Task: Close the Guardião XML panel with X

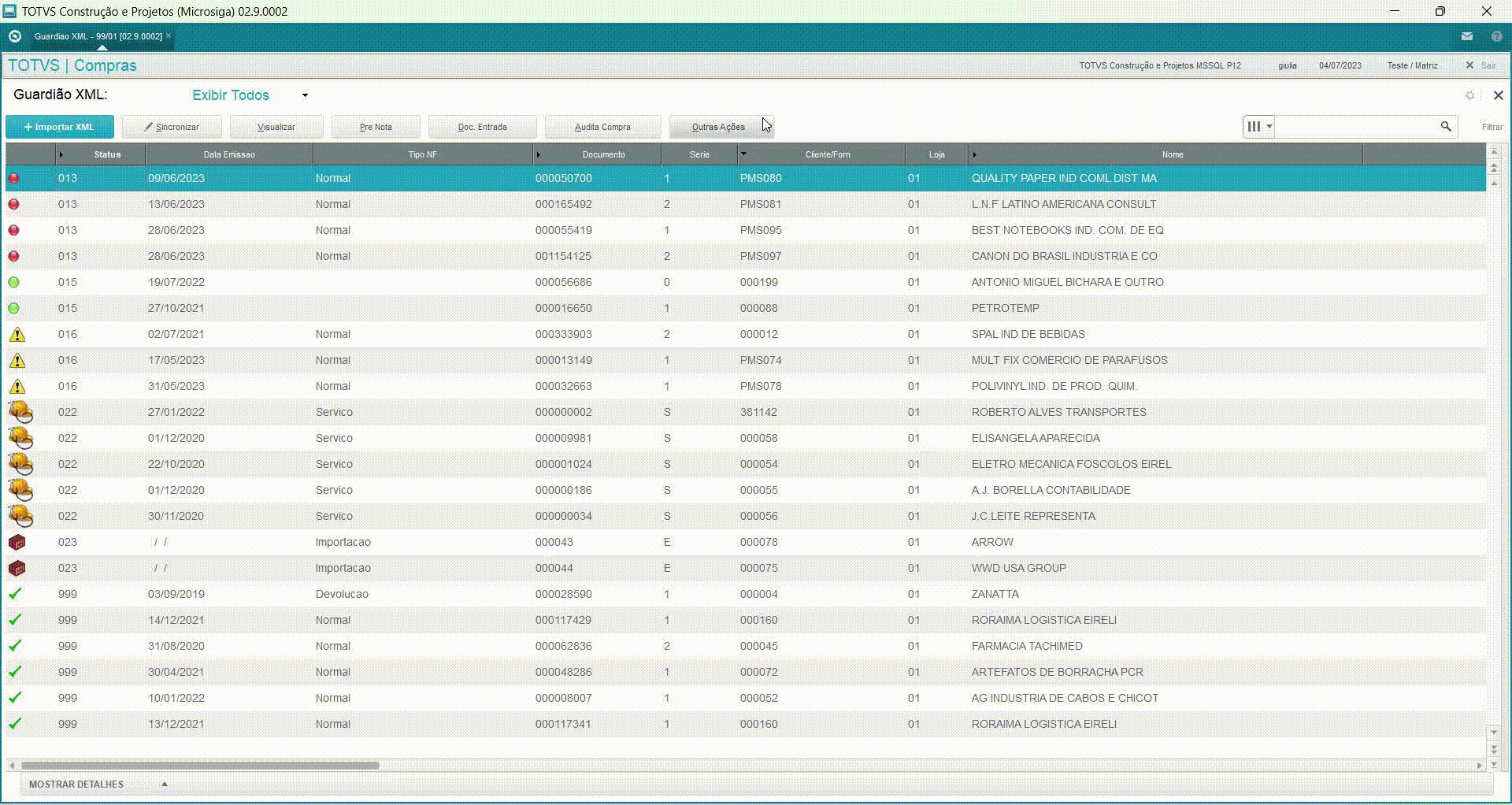Action: 1498,95
